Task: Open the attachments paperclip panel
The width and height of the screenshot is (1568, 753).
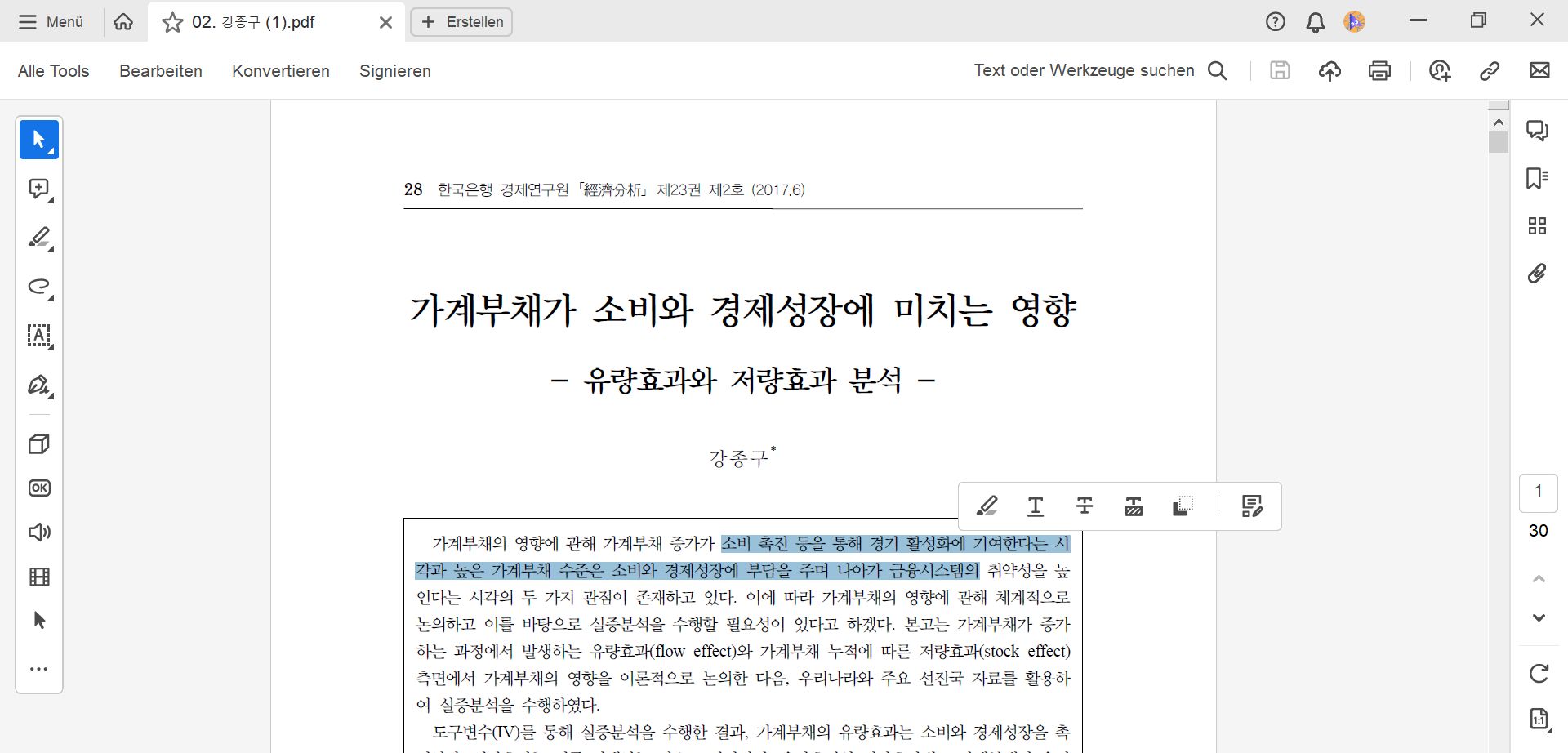Action: point(1538,273)
